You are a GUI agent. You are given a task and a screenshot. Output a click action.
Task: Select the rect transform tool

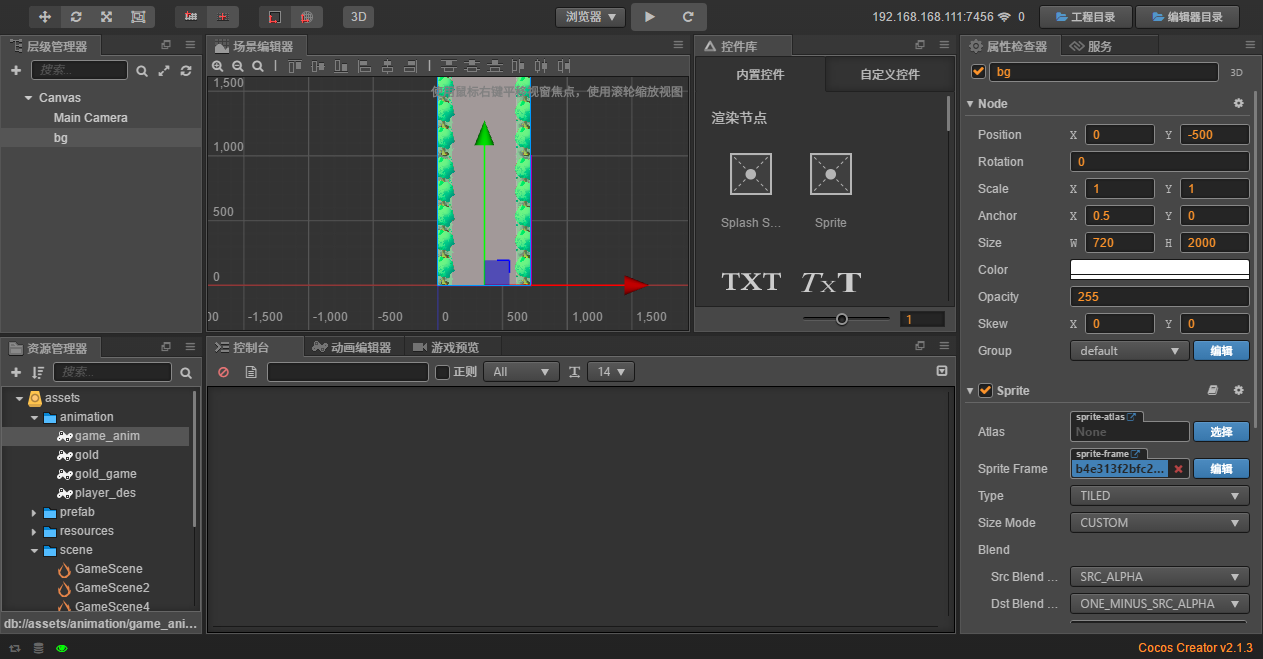137,17
